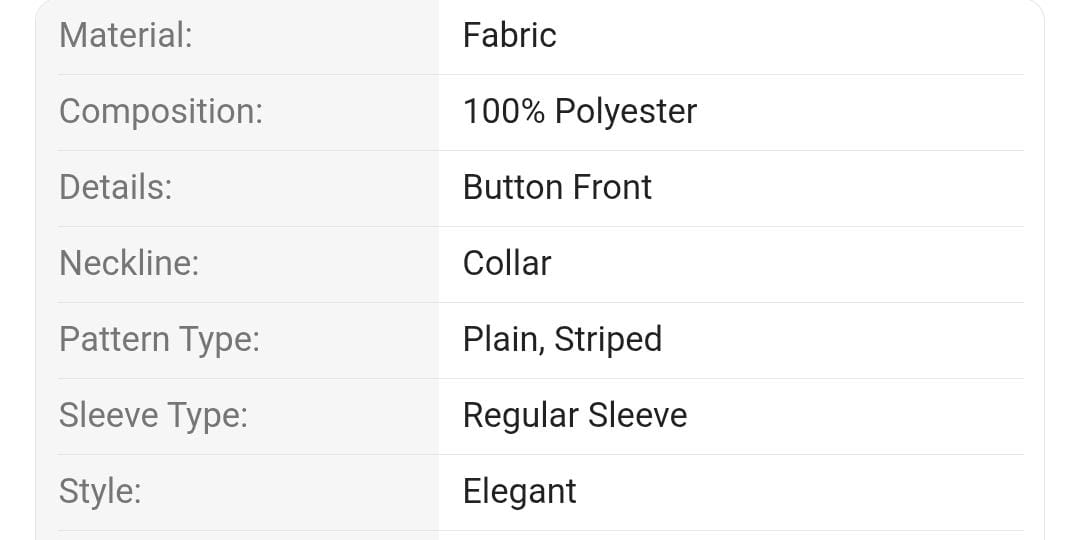
Task: Click the "Sleeve Type:" label
Action: tap(153, 416)
